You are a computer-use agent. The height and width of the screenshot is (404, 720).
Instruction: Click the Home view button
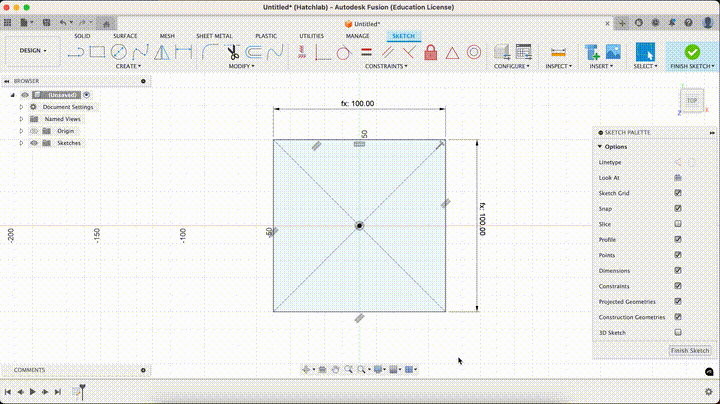coord(106,22)
